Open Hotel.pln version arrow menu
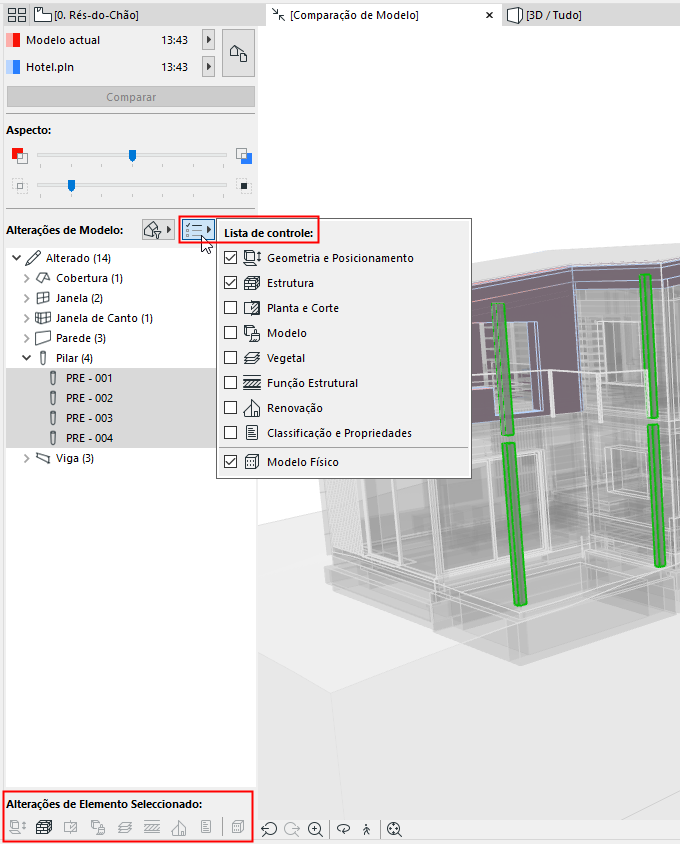This screenshot has width=680, height=844. pos(208,67)
